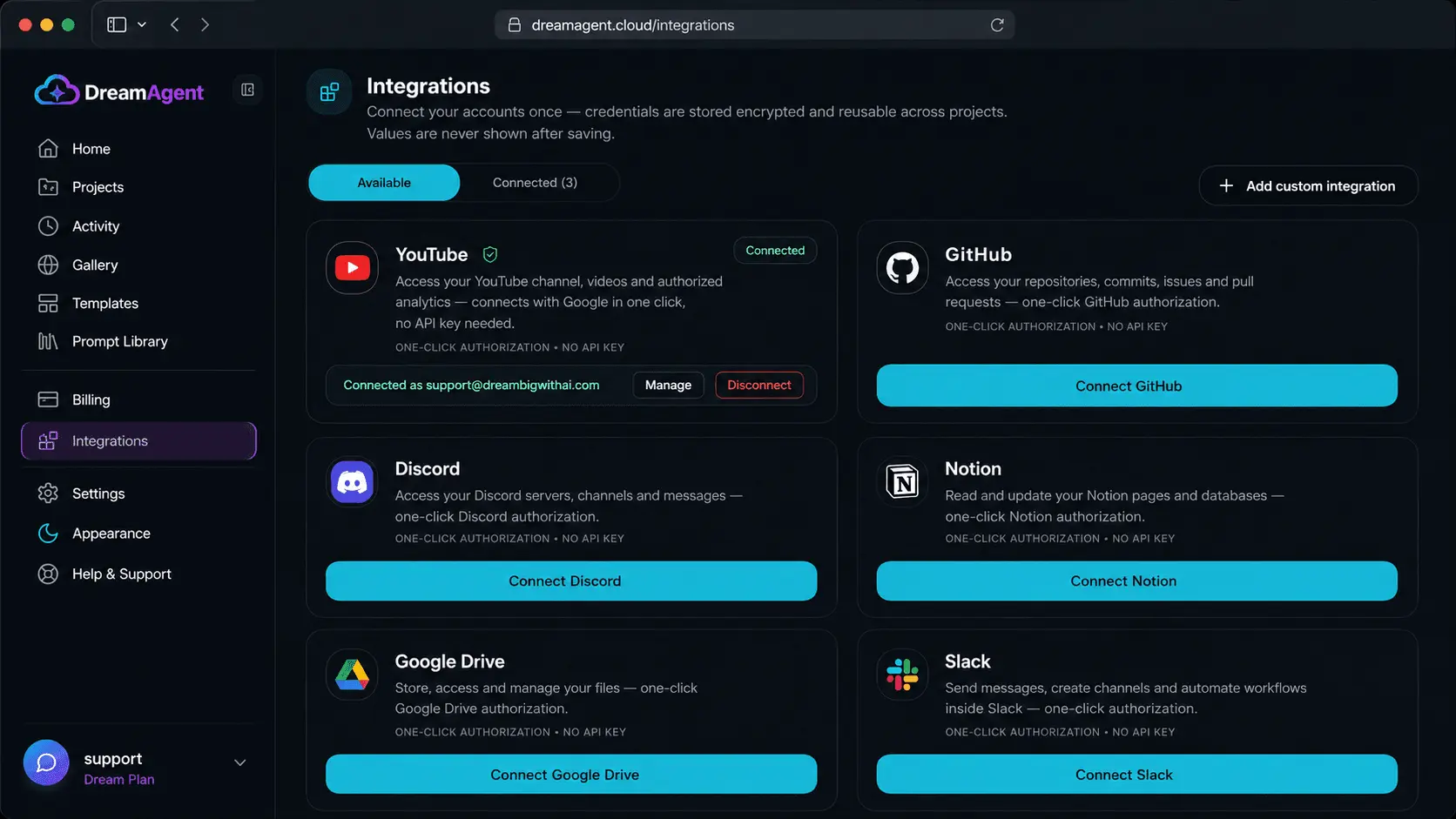Click the Projects folder icon

(48, 187)
